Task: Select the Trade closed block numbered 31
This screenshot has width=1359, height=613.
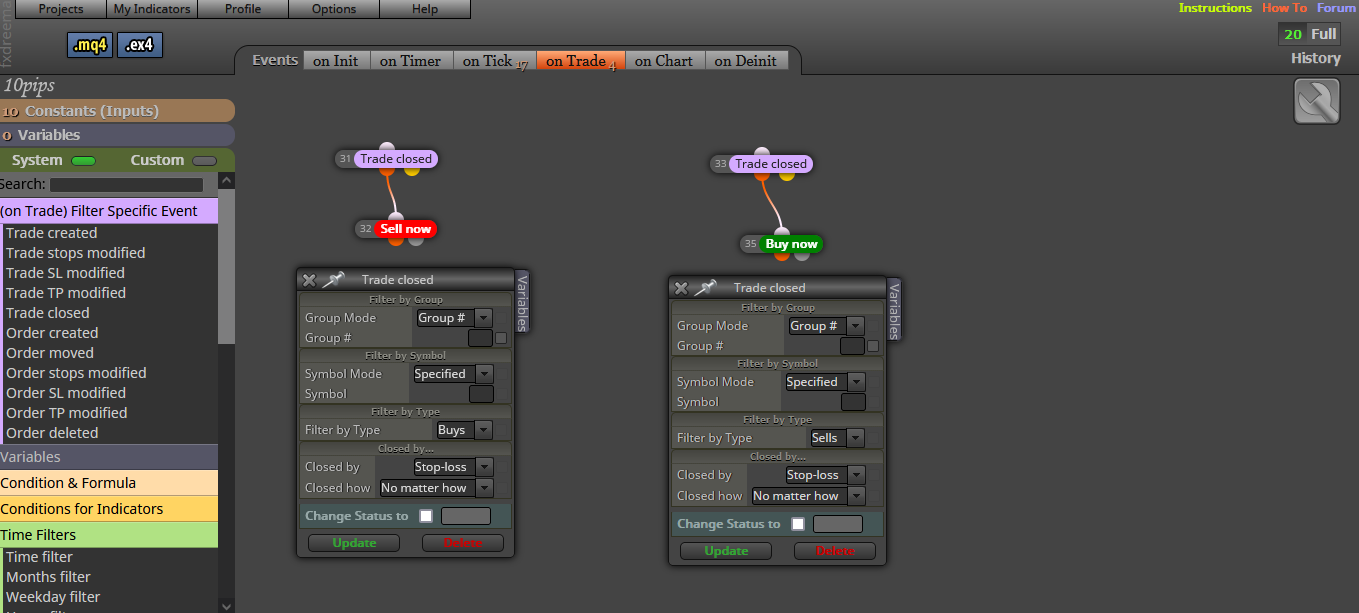Action: (x=396, y=159)
